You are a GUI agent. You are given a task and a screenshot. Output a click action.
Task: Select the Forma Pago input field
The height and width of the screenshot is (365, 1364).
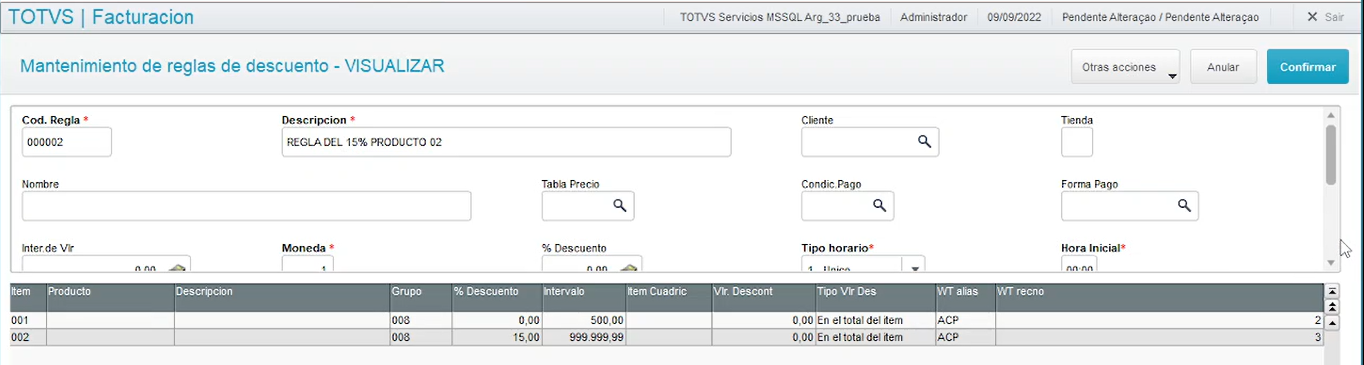click(x=1130, y=206)
